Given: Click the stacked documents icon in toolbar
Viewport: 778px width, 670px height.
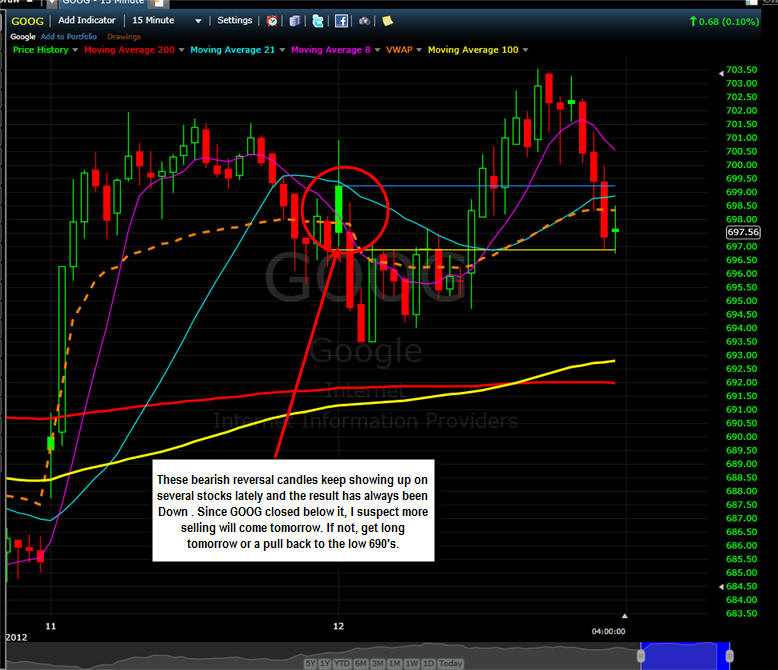Looking at the screenshot, I should pos(295,21).
